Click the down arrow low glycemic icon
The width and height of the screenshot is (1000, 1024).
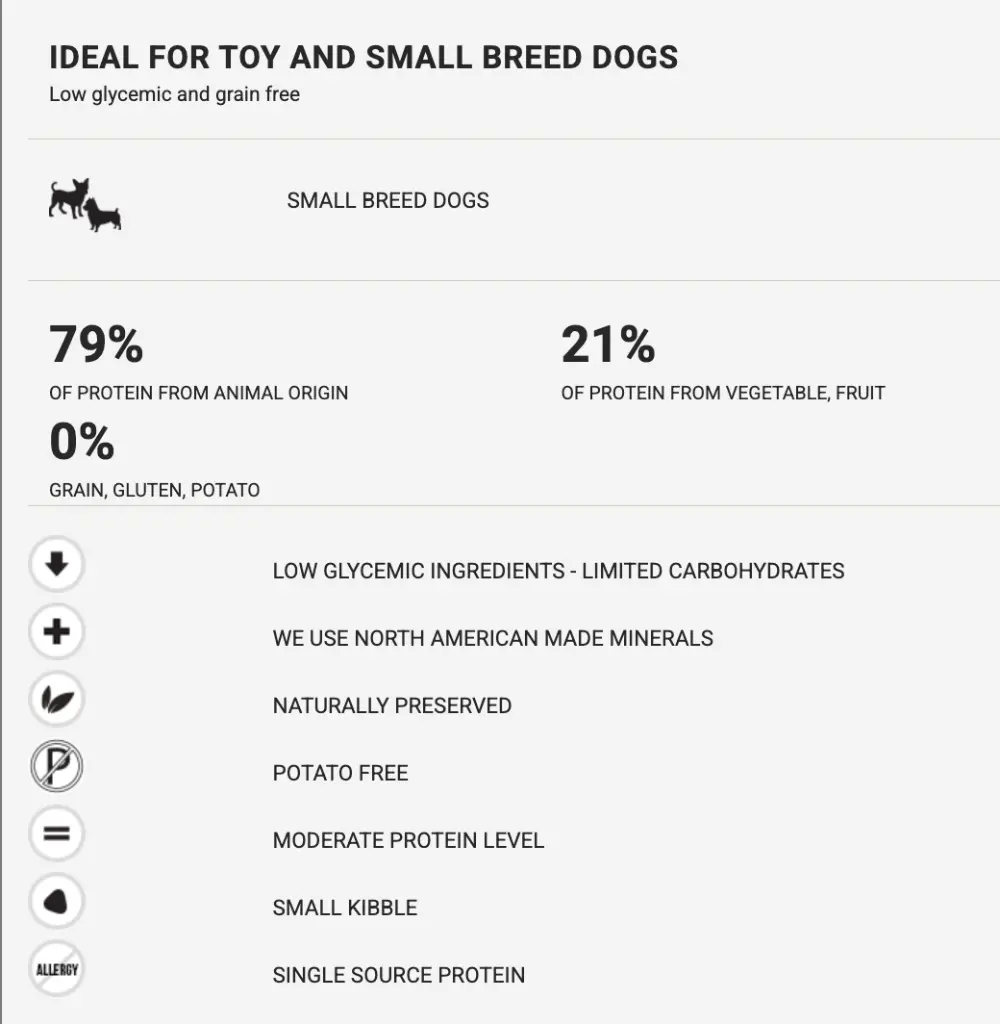[x=57, y=564]
